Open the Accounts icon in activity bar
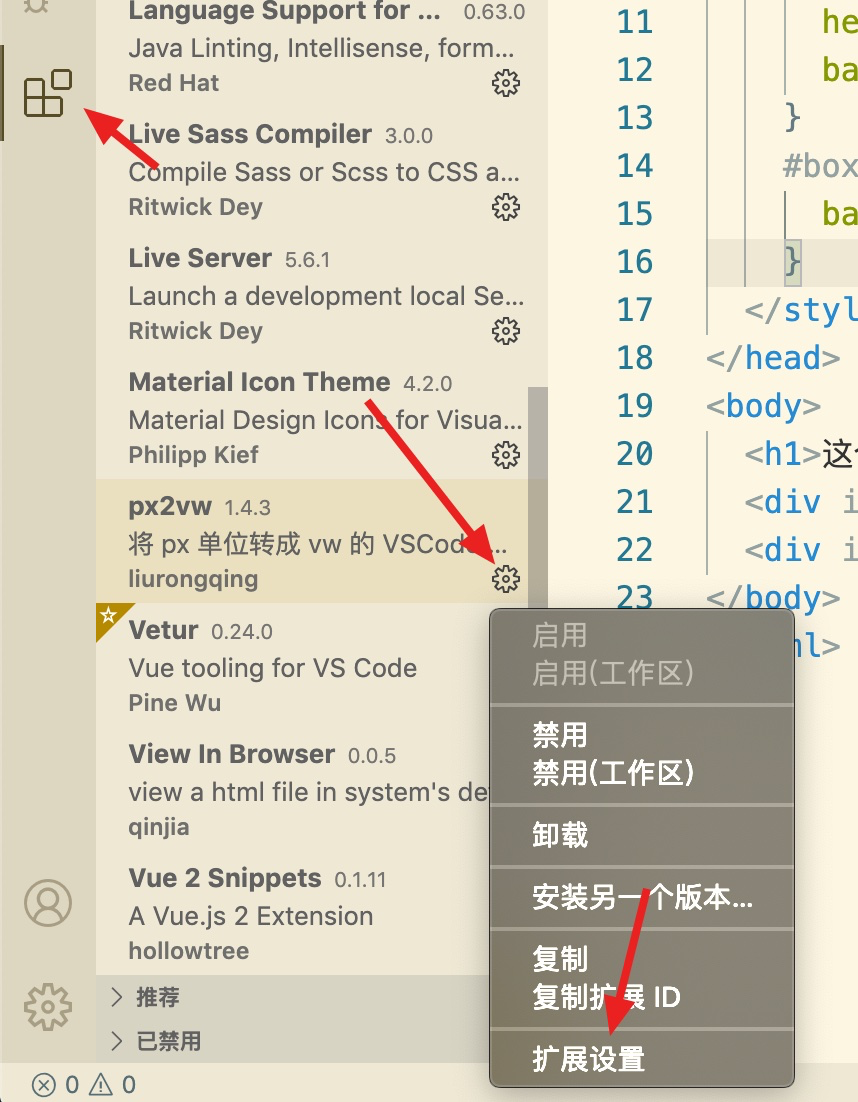The width and height of the screenshot is (858, 1102). click(48, 902)
